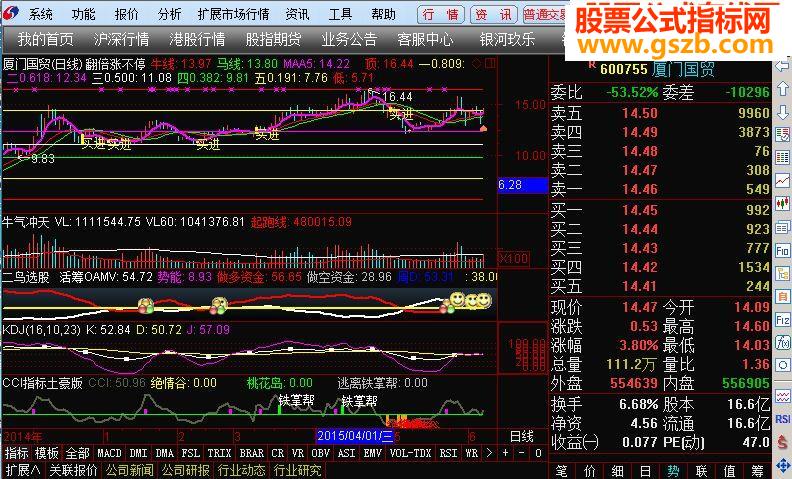The image size is (792, 479).
Task: Open the 资讯 menu
Action: click(297, 14)
